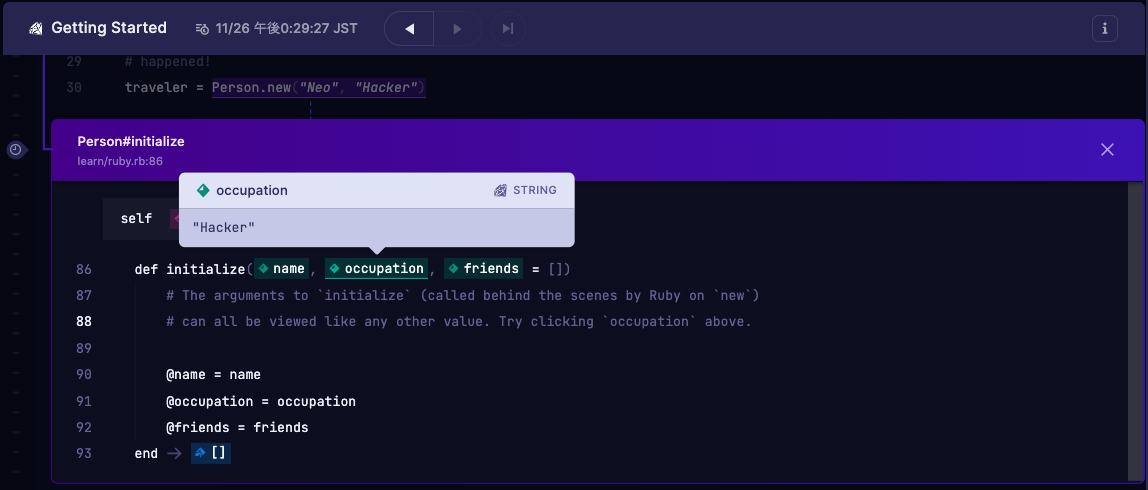1148x490 pixels.
Task: Click line number 88
Action: click(x=83, y=322)
